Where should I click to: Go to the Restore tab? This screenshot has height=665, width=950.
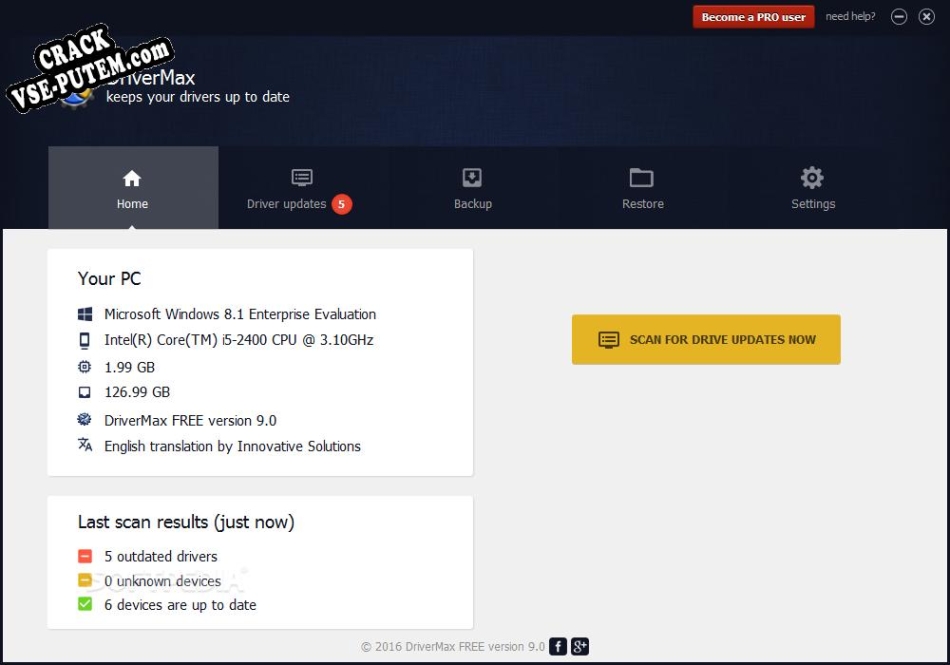[642, 190]
